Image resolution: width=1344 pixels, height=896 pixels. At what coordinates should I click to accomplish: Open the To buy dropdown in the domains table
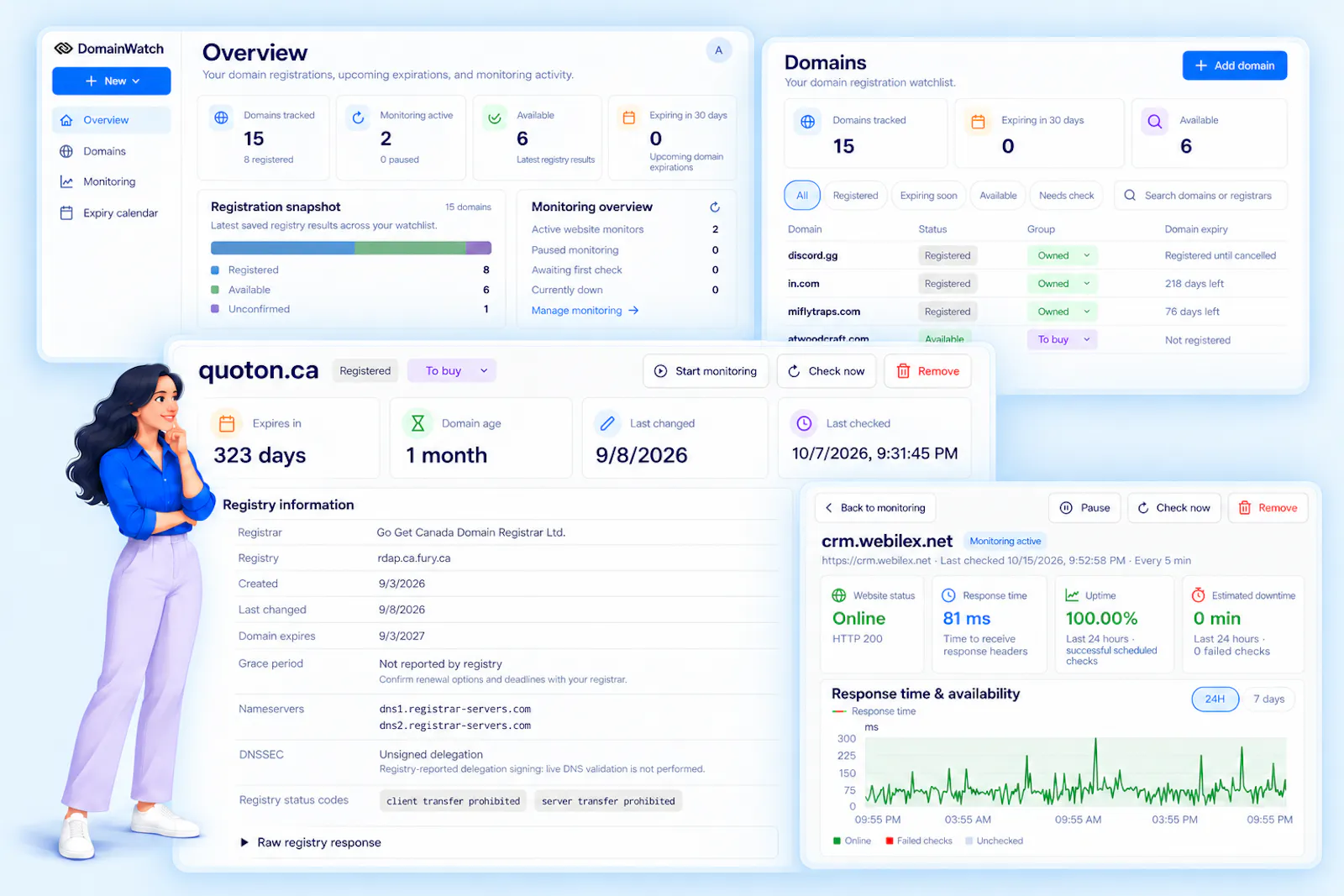click(1063, 339)
